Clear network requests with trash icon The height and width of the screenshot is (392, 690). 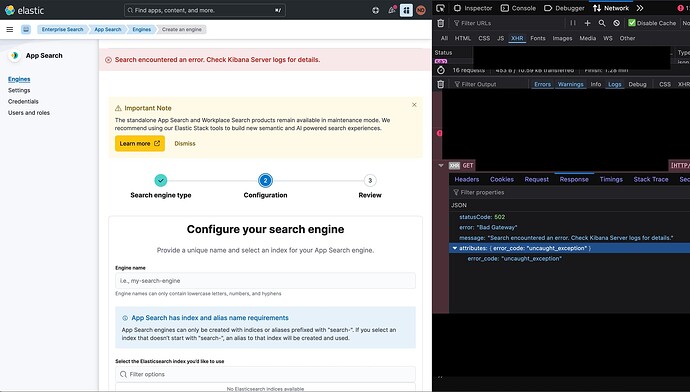pos(440,23)
